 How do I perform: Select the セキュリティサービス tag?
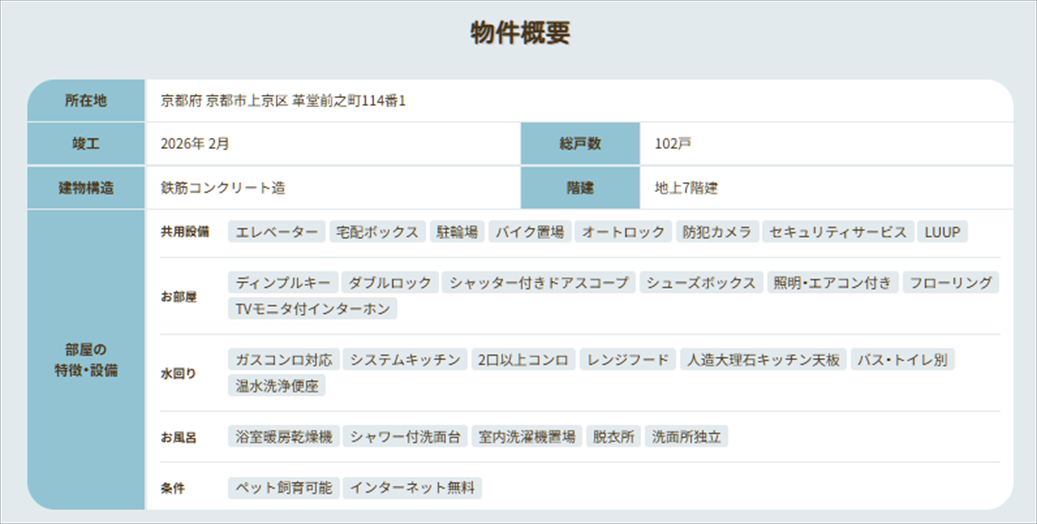(x=838, y=232)
